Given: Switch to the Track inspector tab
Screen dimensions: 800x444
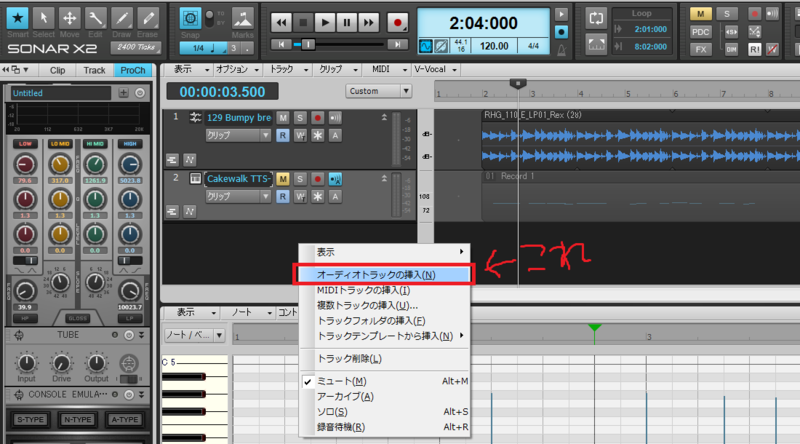Looking at the screenshot, I should click(94, 70).
